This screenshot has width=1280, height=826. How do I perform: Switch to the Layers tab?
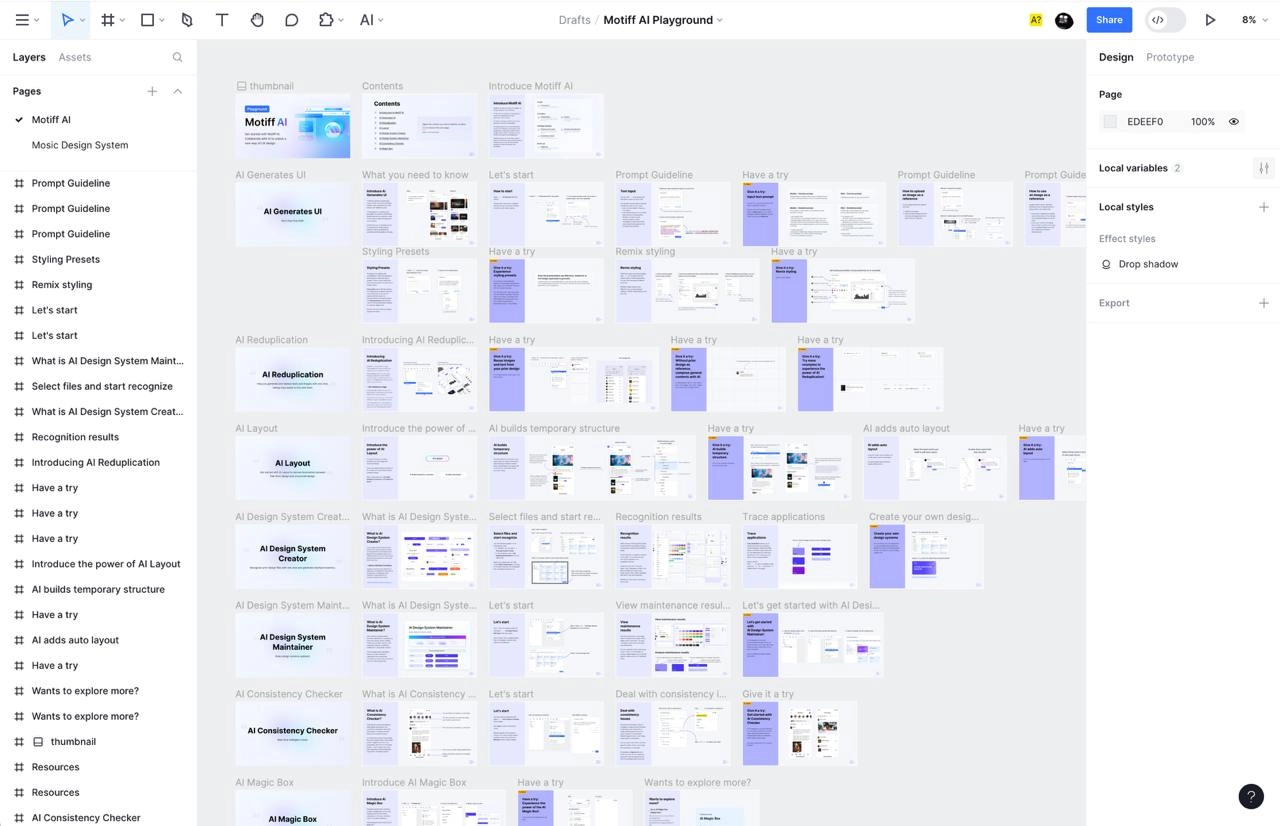(29, 57)
